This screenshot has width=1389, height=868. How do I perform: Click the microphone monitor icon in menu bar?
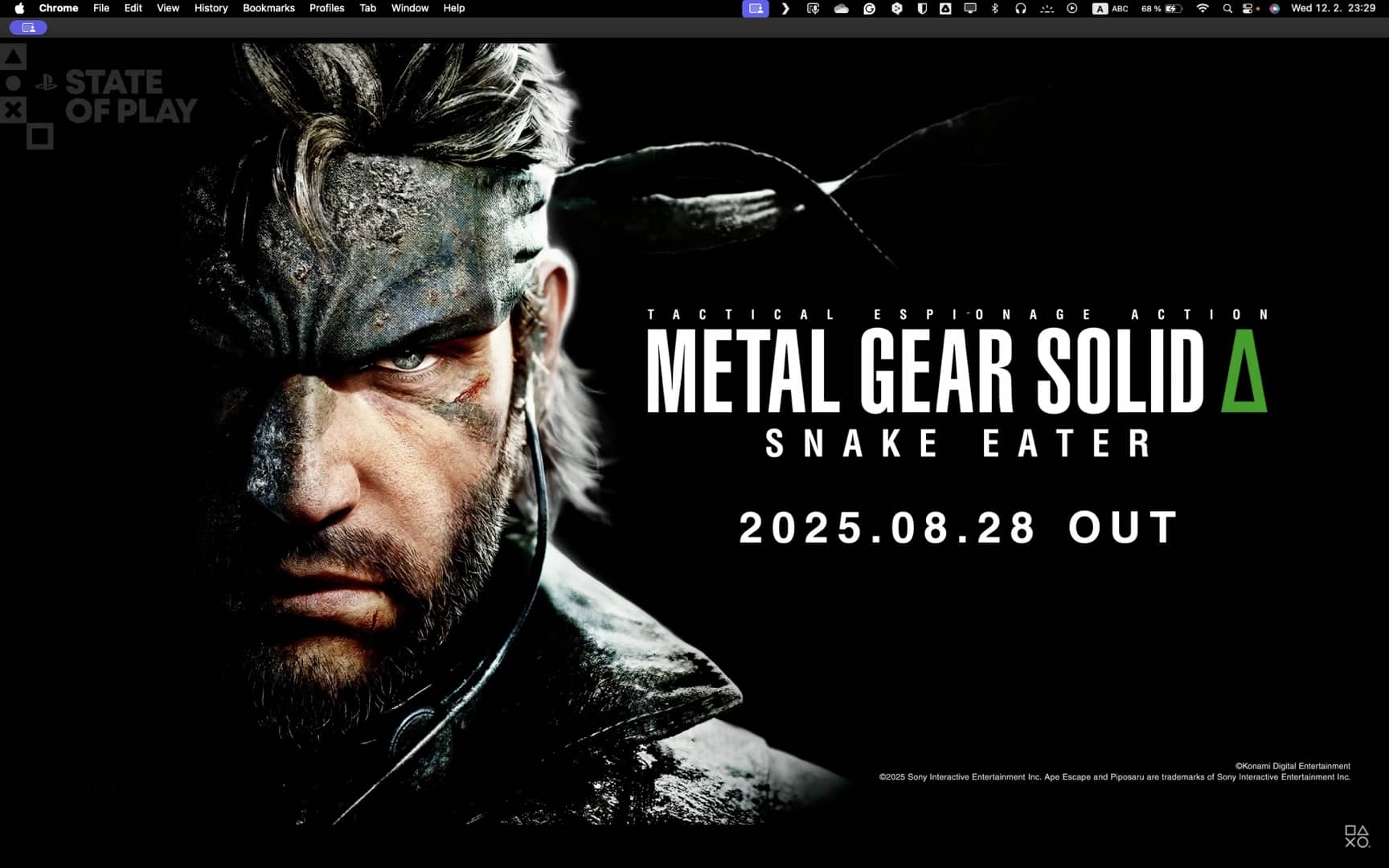[x=813, y=8]
